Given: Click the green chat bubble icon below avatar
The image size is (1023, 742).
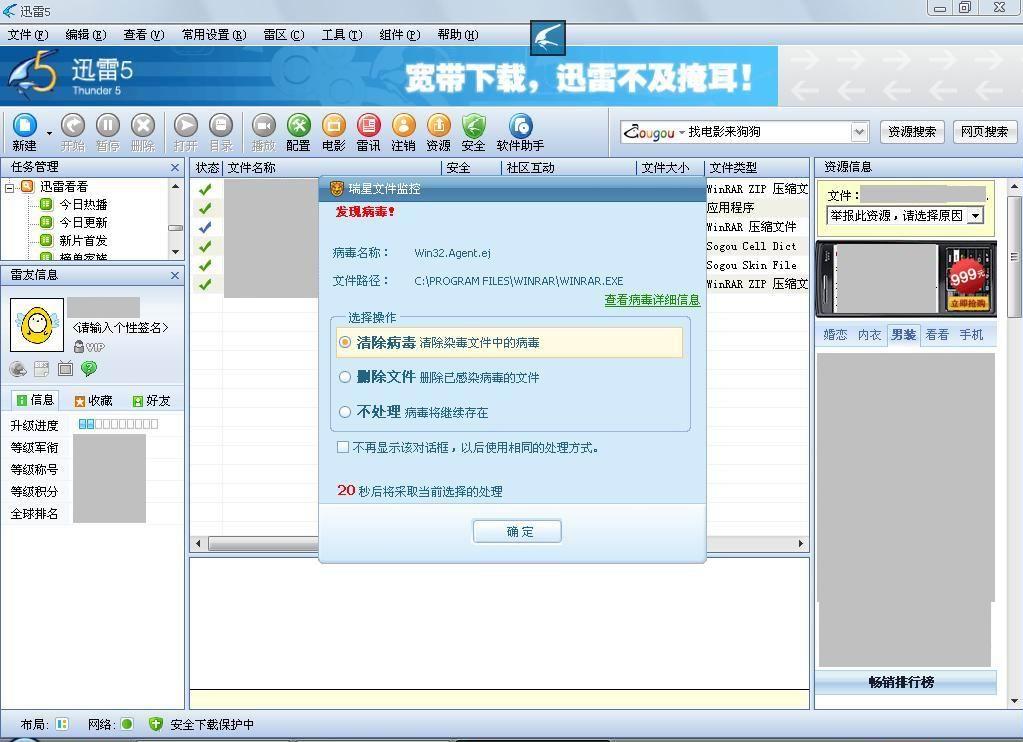Looking at the screenshot, I should [x=89, y=369].
